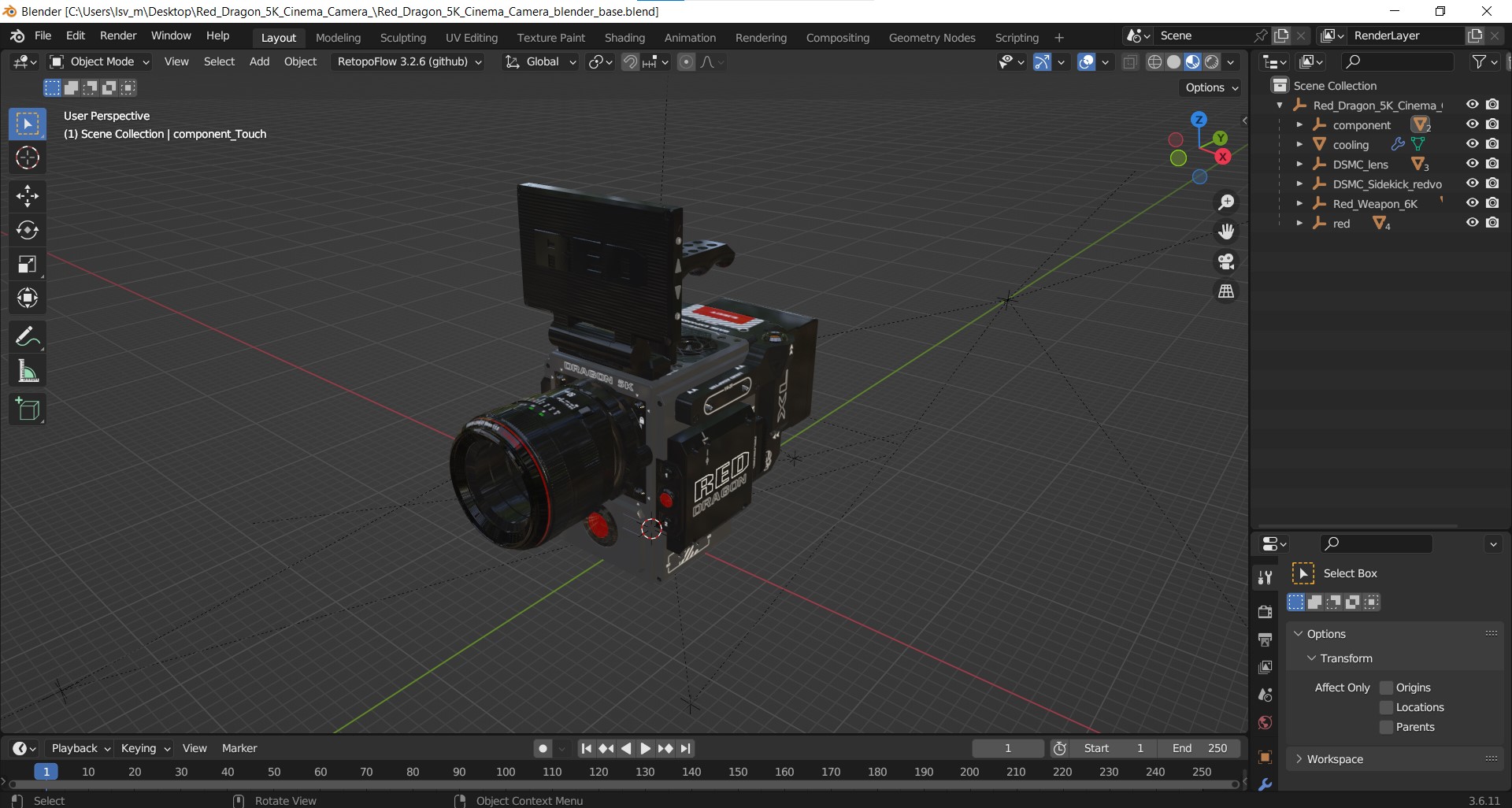This screenshot has height=808, width=1512.
Task: Expand the DSMC_Sidekick_redvo collection
Action: (1299, 183)
